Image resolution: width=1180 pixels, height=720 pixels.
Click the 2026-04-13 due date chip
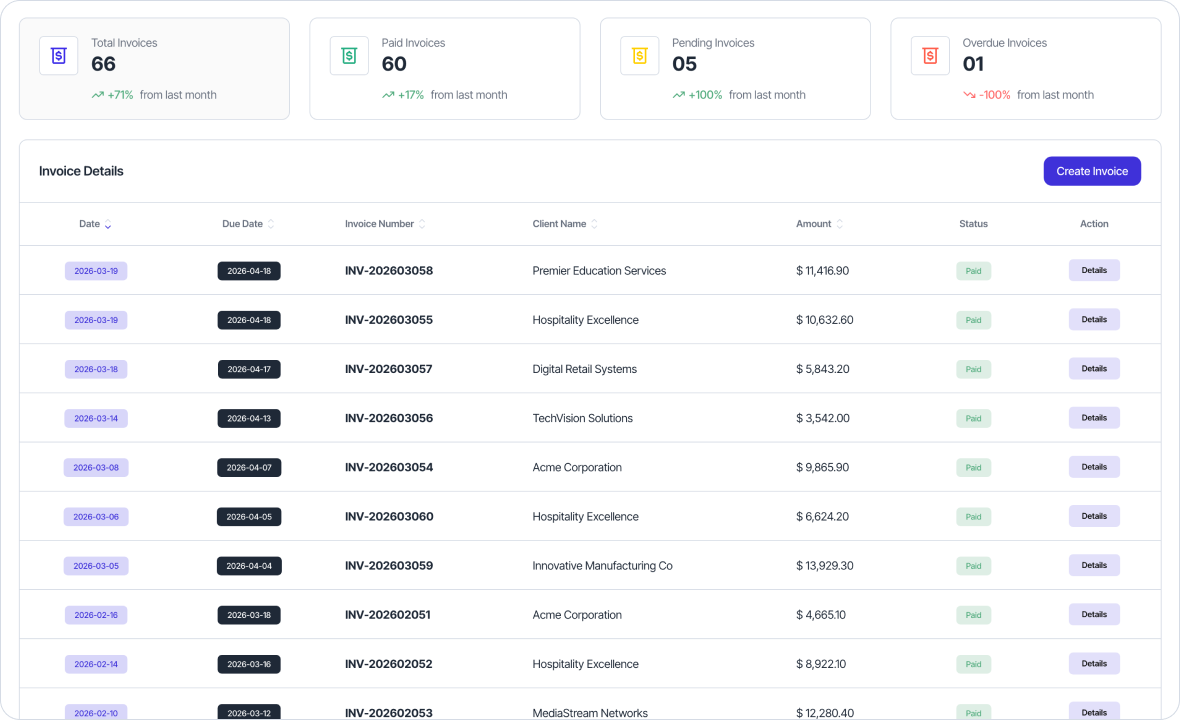[248, 418]
